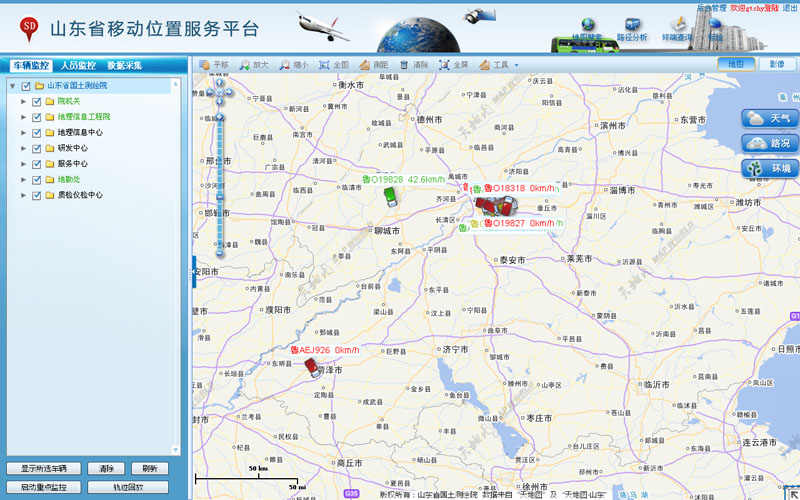Expand 服务中心 tree node
Viewport: 800px width, 500px height.
point(23,164)
